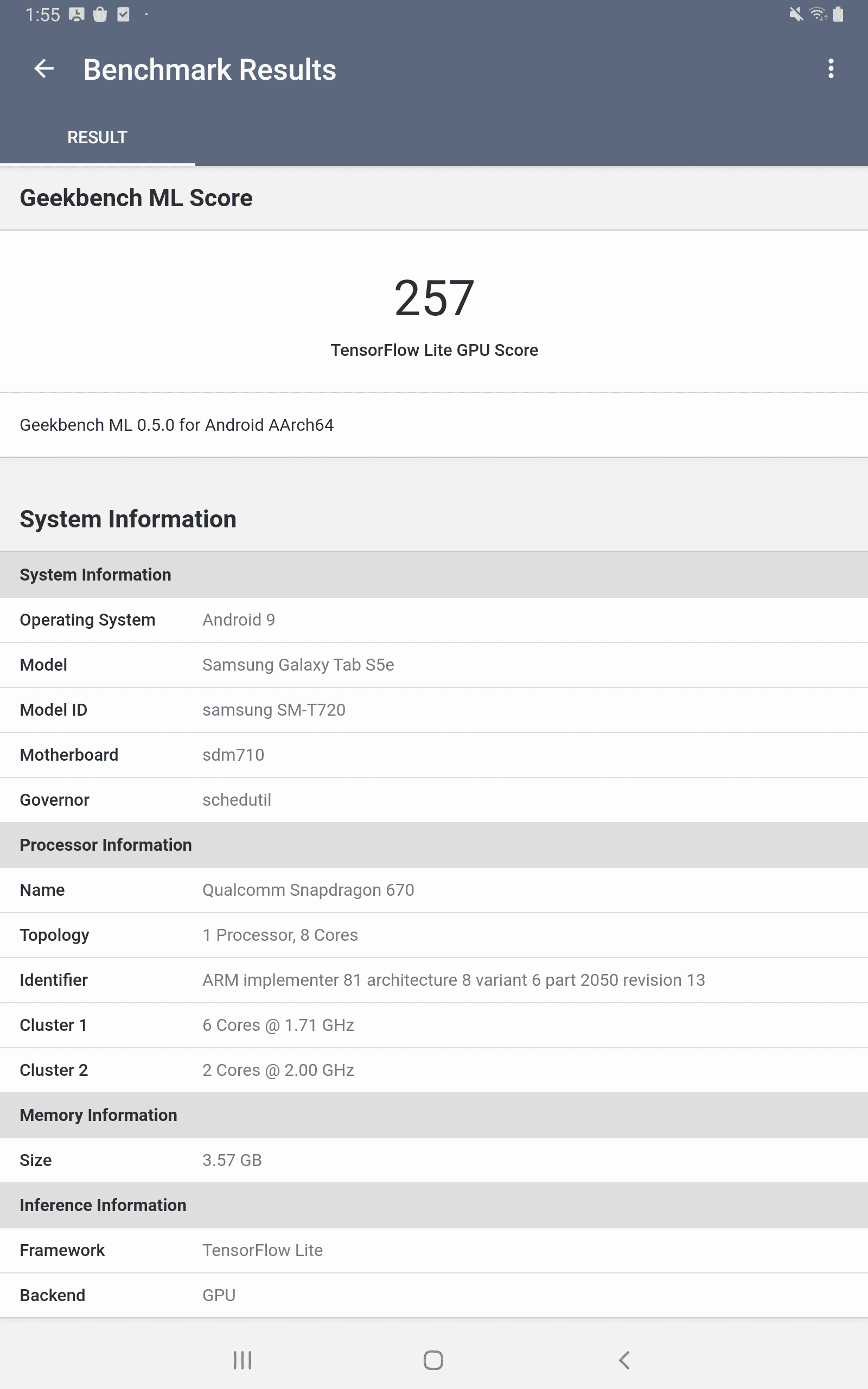The image size is (868, 1389).
Task: Tap the 257 score value
Action: pyautogui.click(x=434, y=298)
